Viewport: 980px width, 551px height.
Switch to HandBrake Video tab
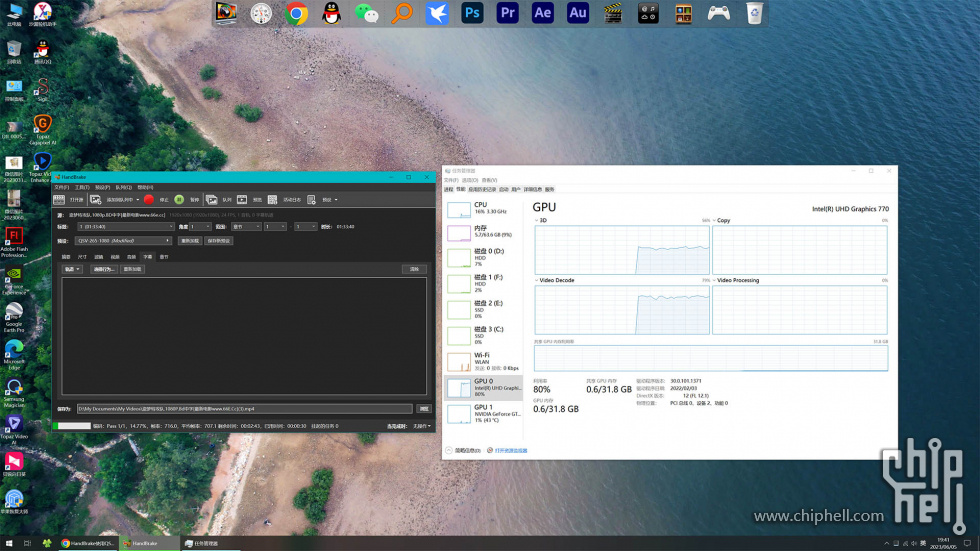(115, 257)
